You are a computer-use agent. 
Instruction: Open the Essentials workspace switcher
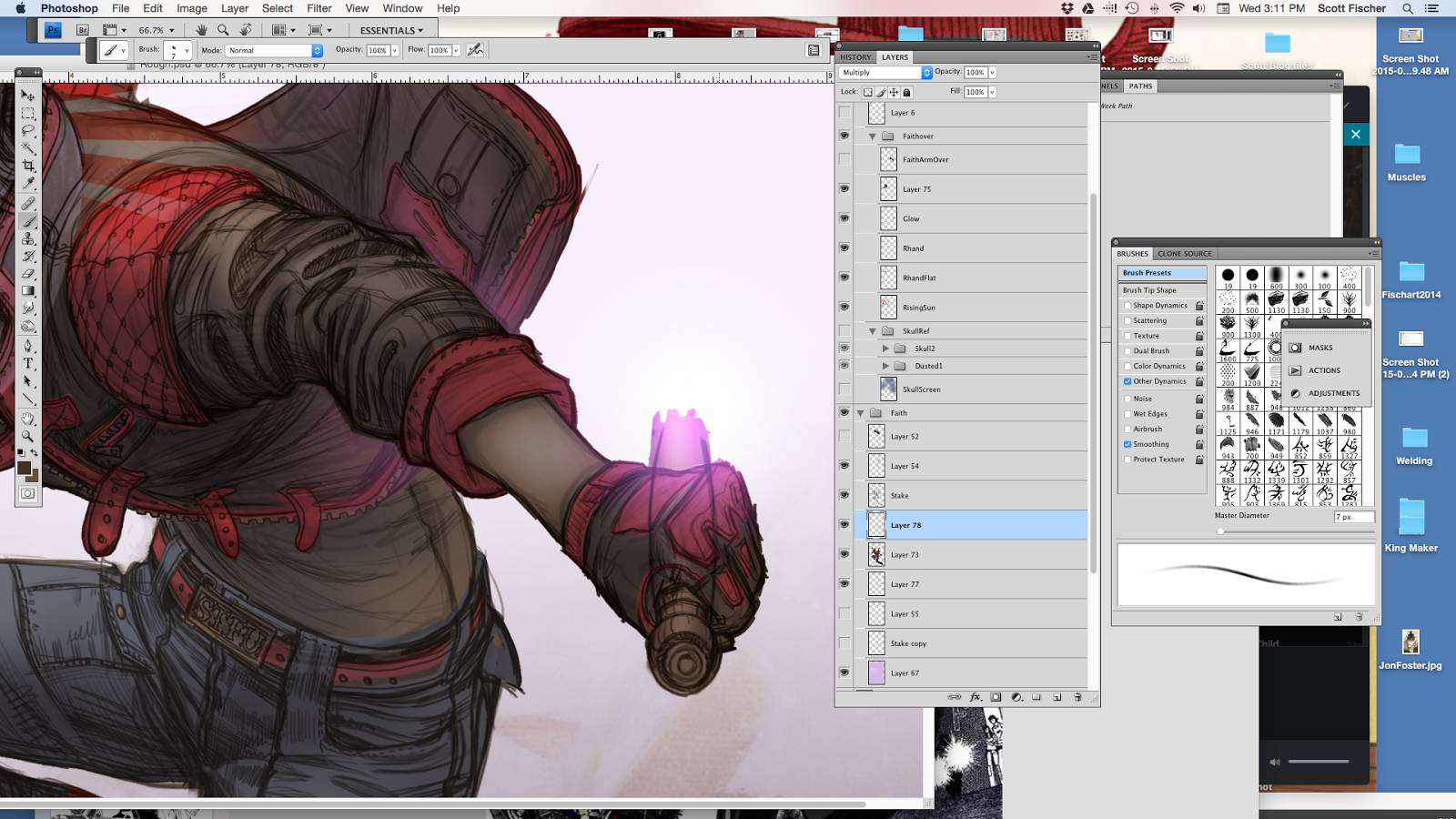pyautogui.click(x=391, y=30)
